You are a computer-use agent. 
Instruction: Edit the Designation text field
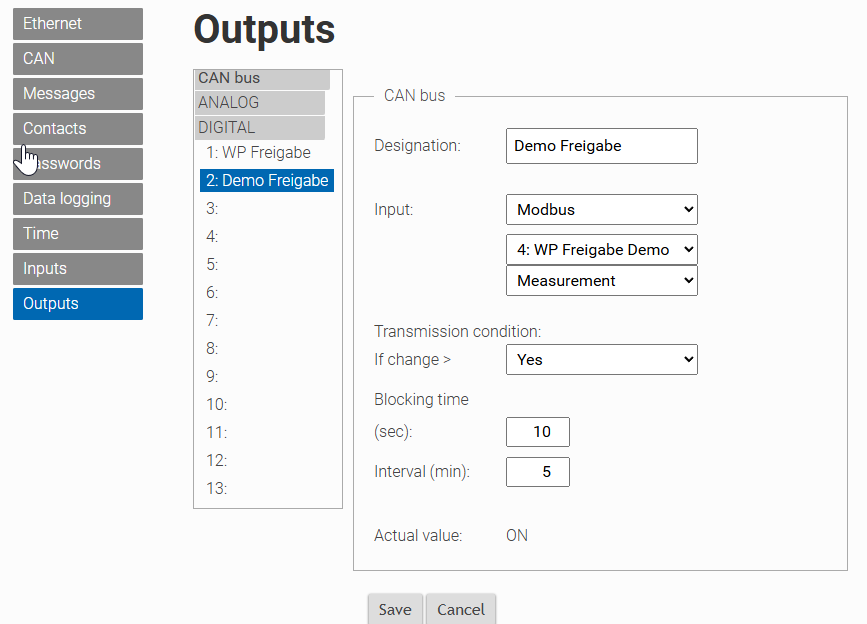click(602, 146)
